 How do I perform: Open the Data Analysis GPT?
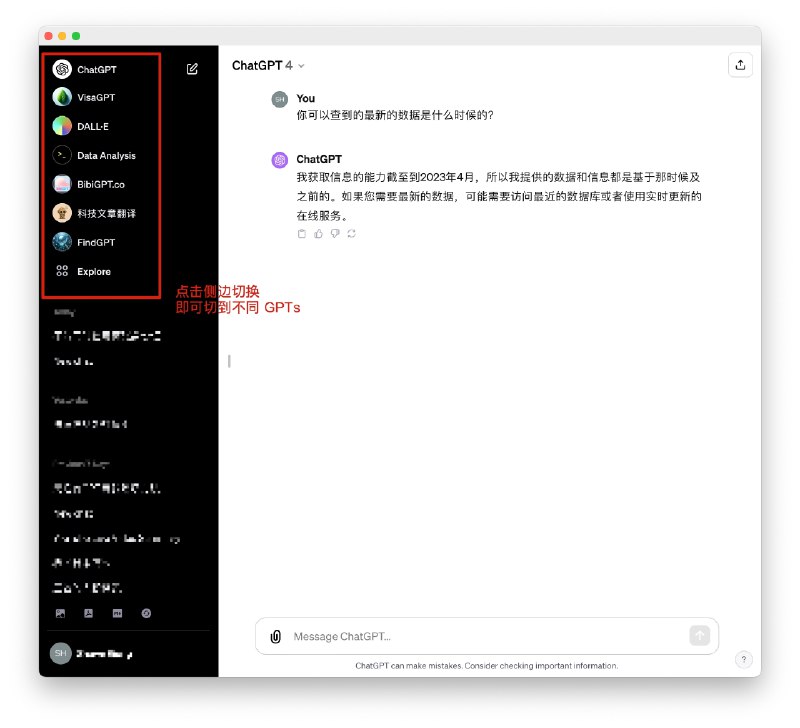click(94, 155)
